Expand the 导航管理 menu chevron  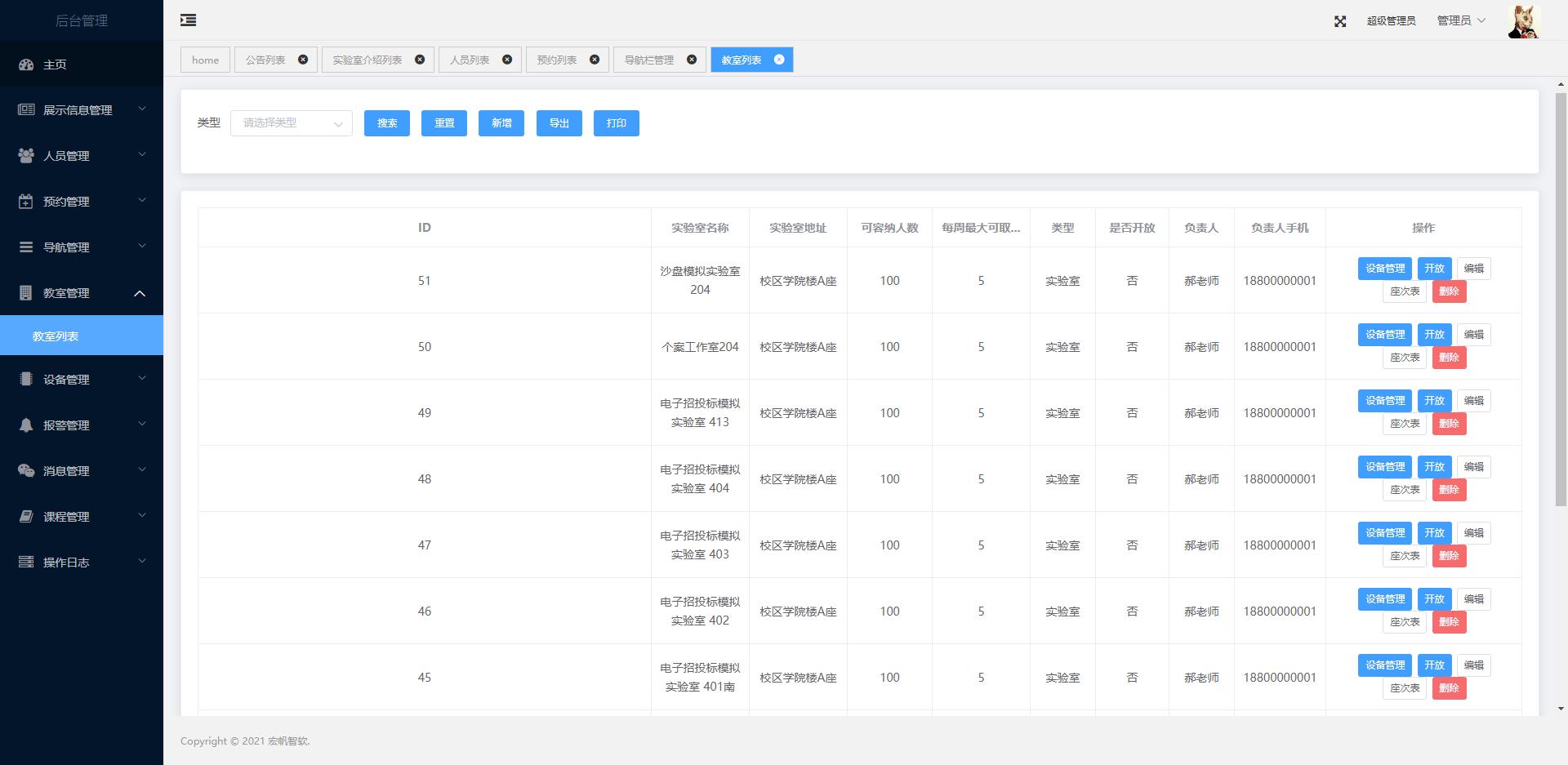click(x=141, y=246)
